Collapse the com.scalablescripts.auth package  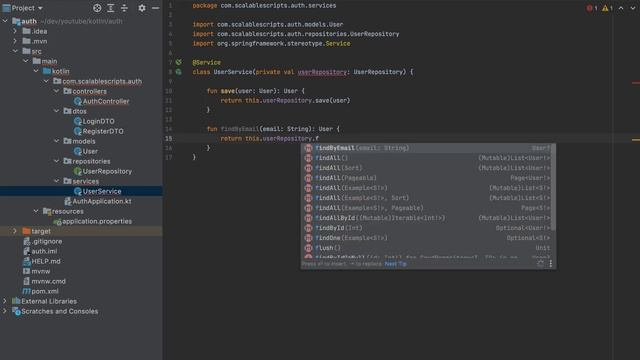point(46,81)
